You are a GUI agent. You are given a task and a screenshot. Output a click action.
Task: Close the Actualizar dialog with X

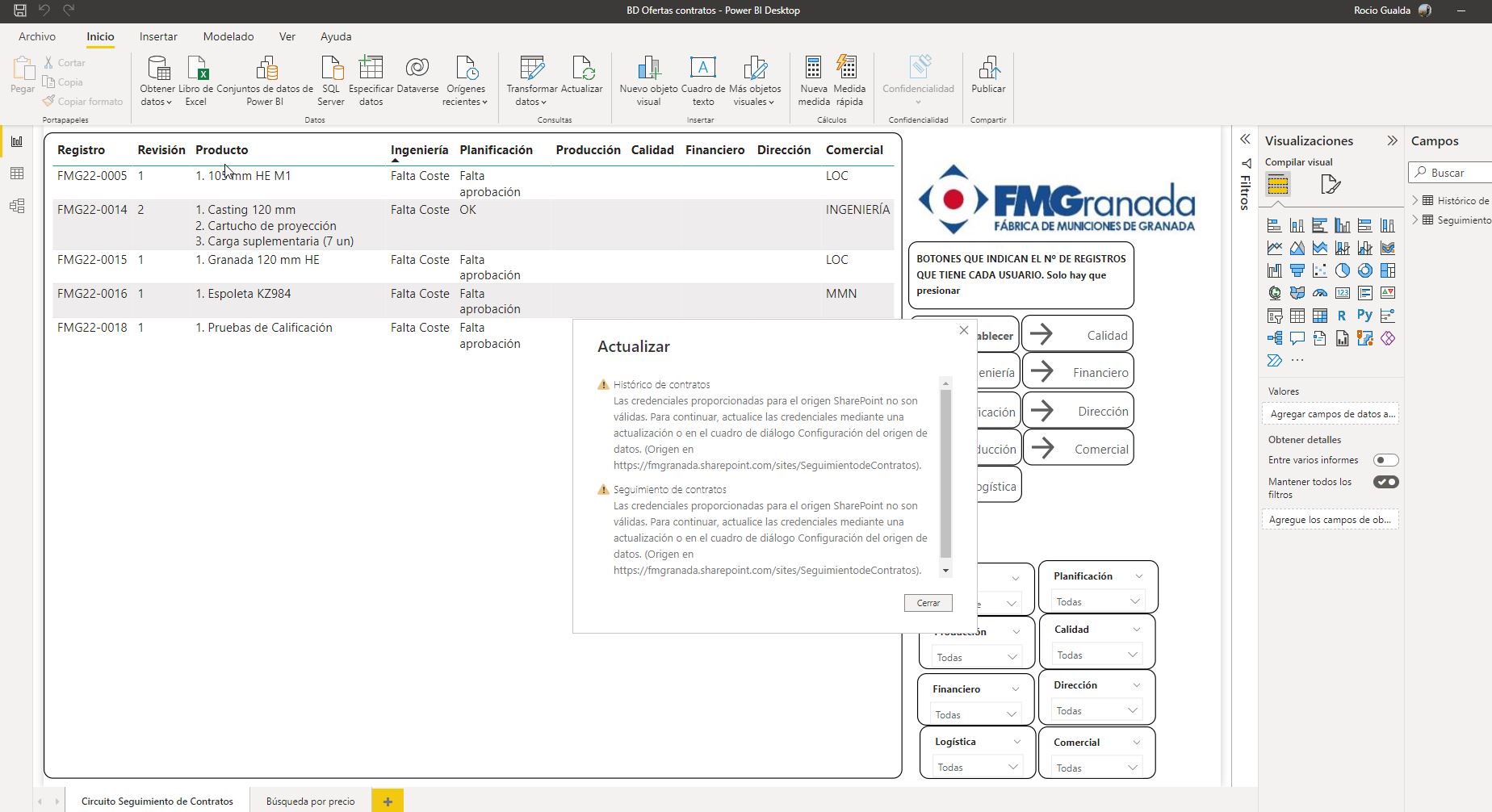coord(964,330)
